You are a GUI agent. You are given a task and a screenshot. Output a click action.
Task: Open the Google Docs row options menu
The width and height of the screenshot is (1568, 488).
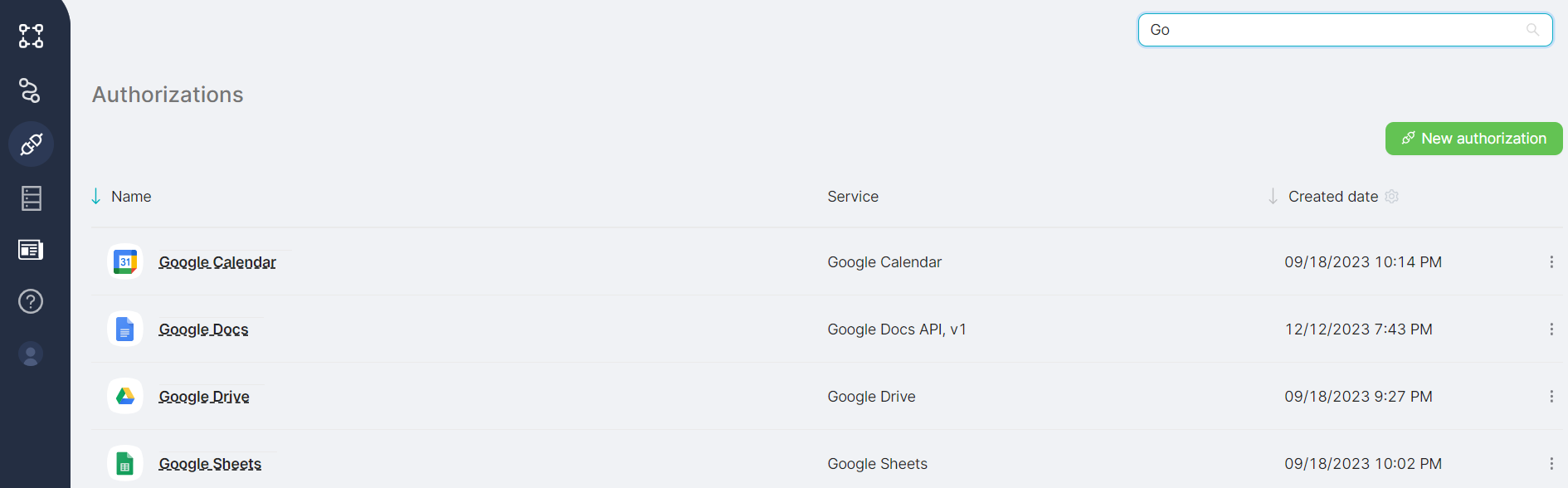tap(1551, 329)
